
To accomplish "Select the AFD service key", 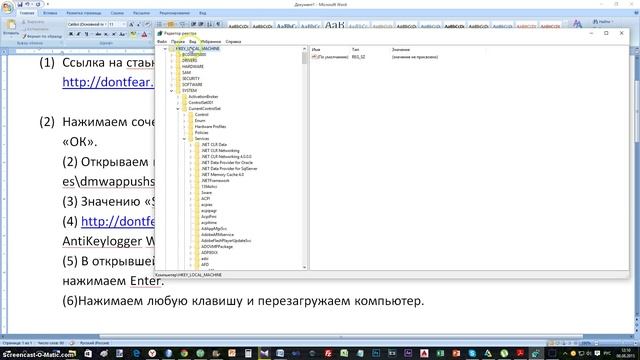I will (x=205, y=264).
